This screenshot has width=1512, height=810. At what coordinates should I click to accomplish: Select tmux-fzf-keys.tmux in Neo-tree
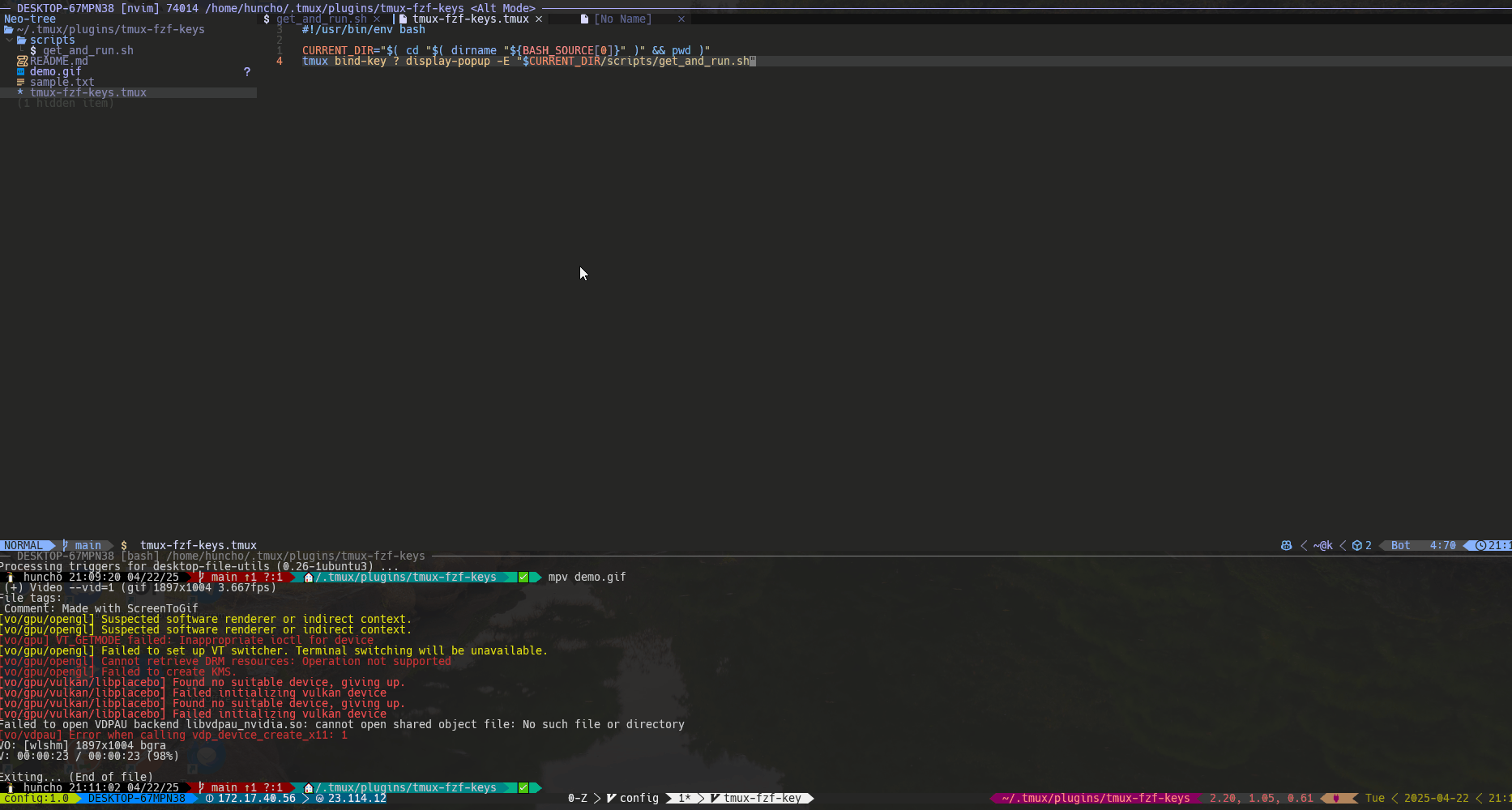(88, 92)
